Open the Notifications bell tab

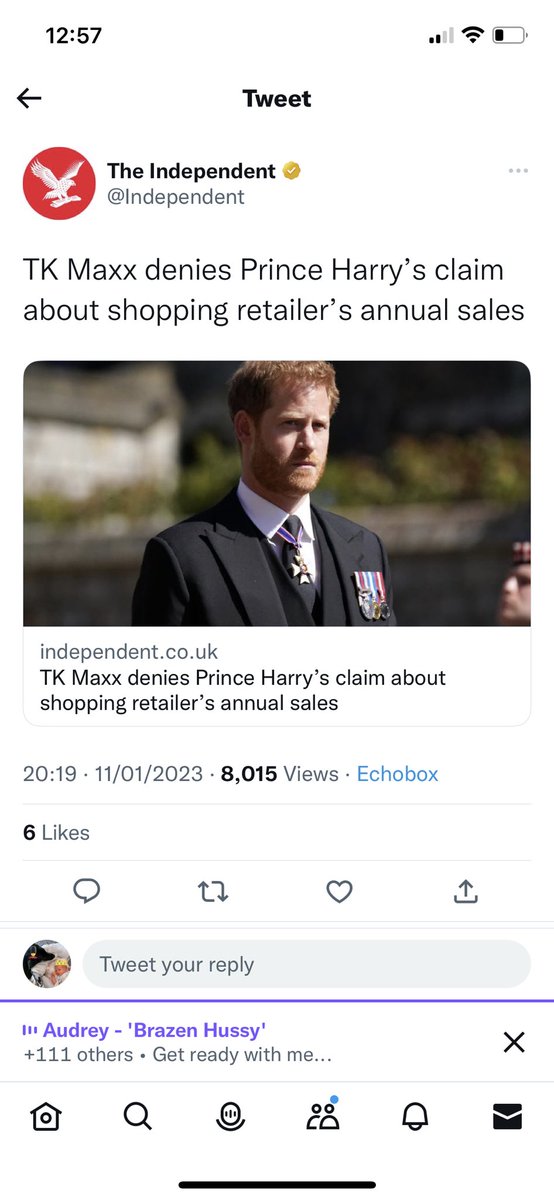click(x=415, y=1117)
